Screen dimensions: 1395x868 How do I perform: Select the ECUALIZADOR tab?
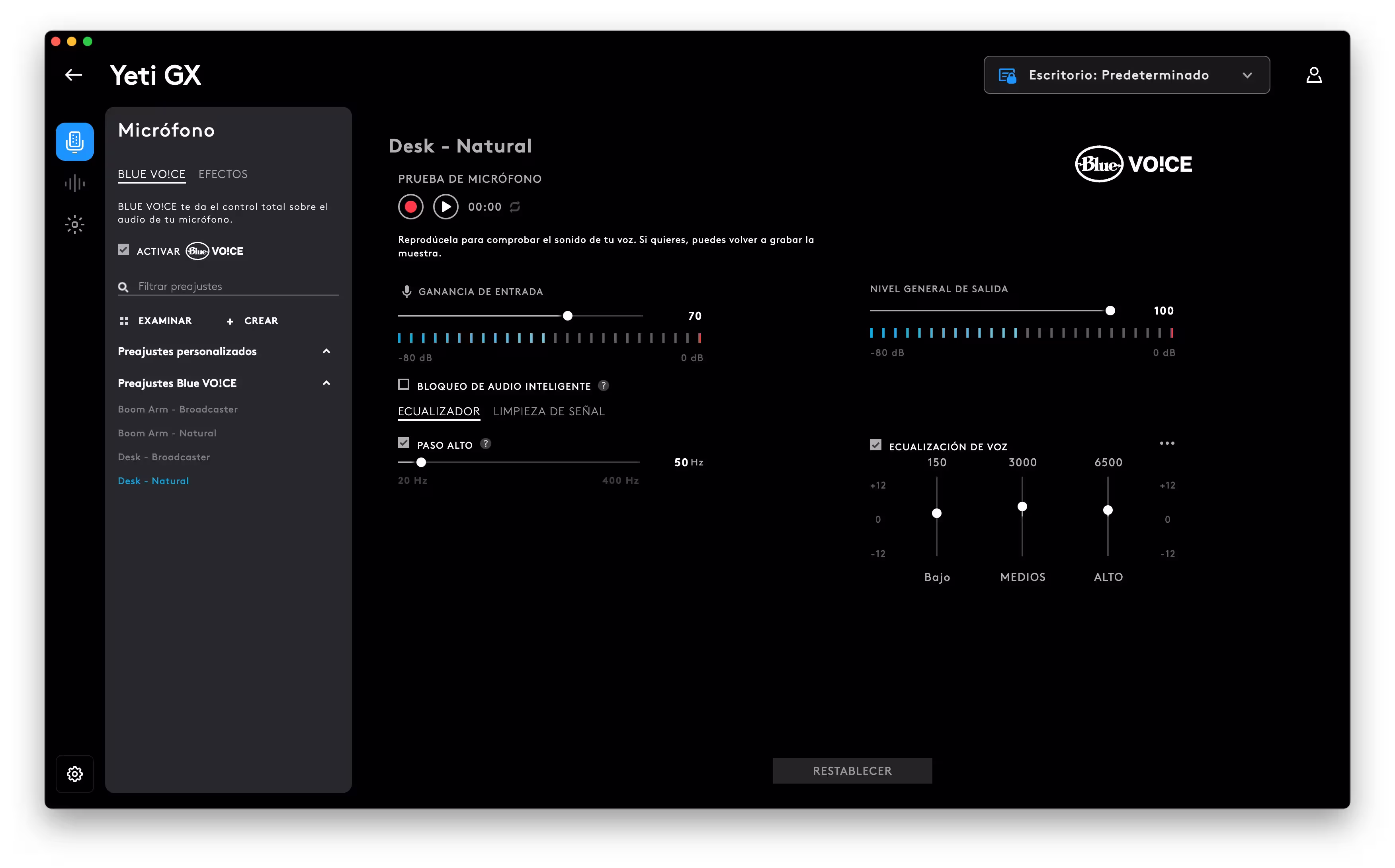(439, 412)
